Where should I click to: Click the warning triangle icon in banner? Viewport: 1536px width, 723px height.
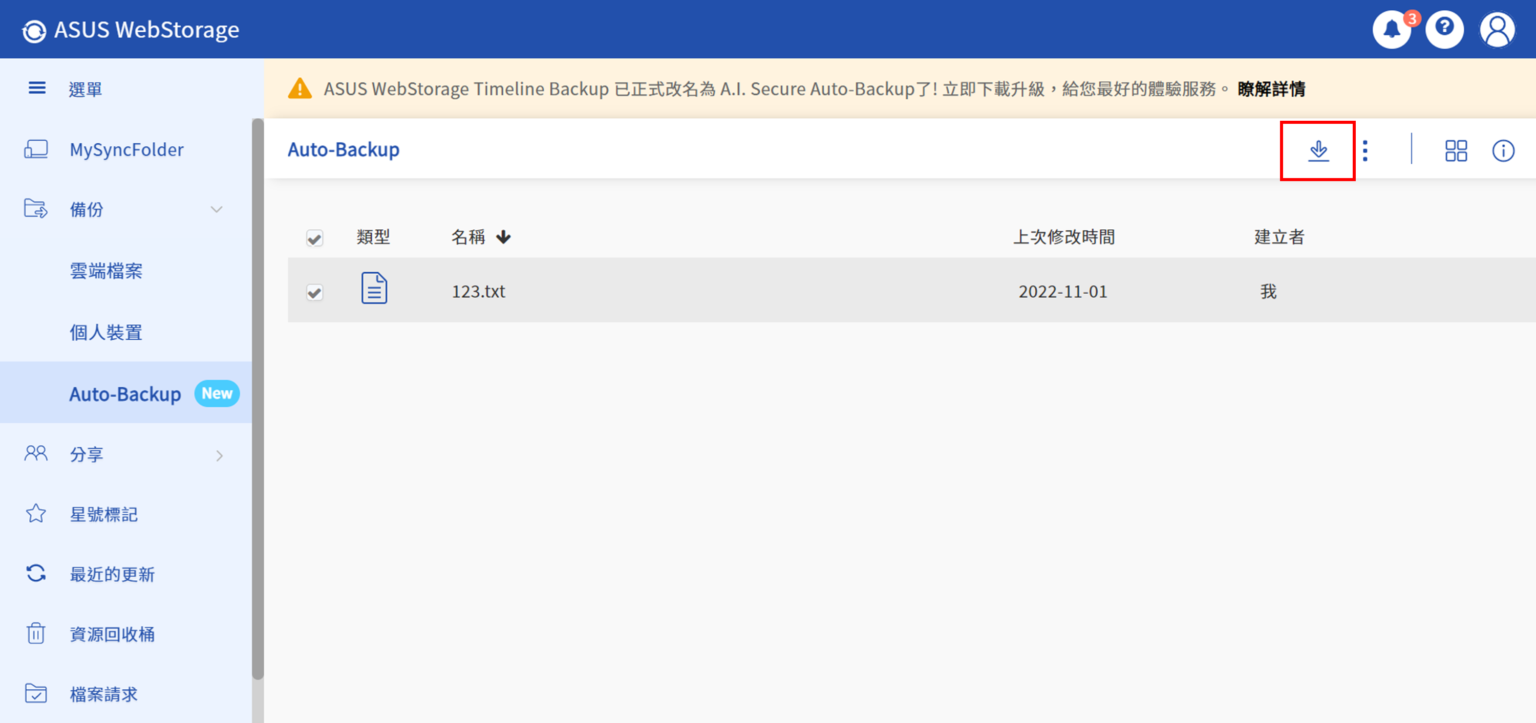point(300,89)
